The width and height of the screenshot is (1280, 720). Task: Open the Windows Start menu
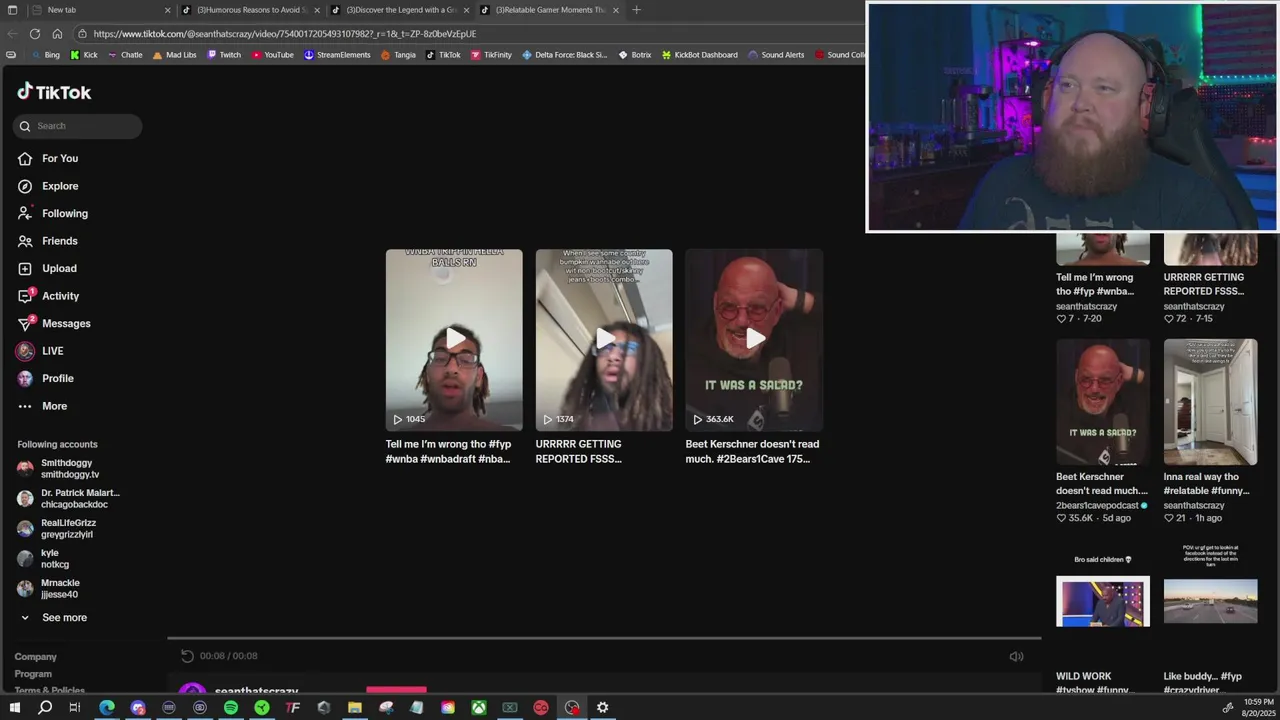pos(14,707)
